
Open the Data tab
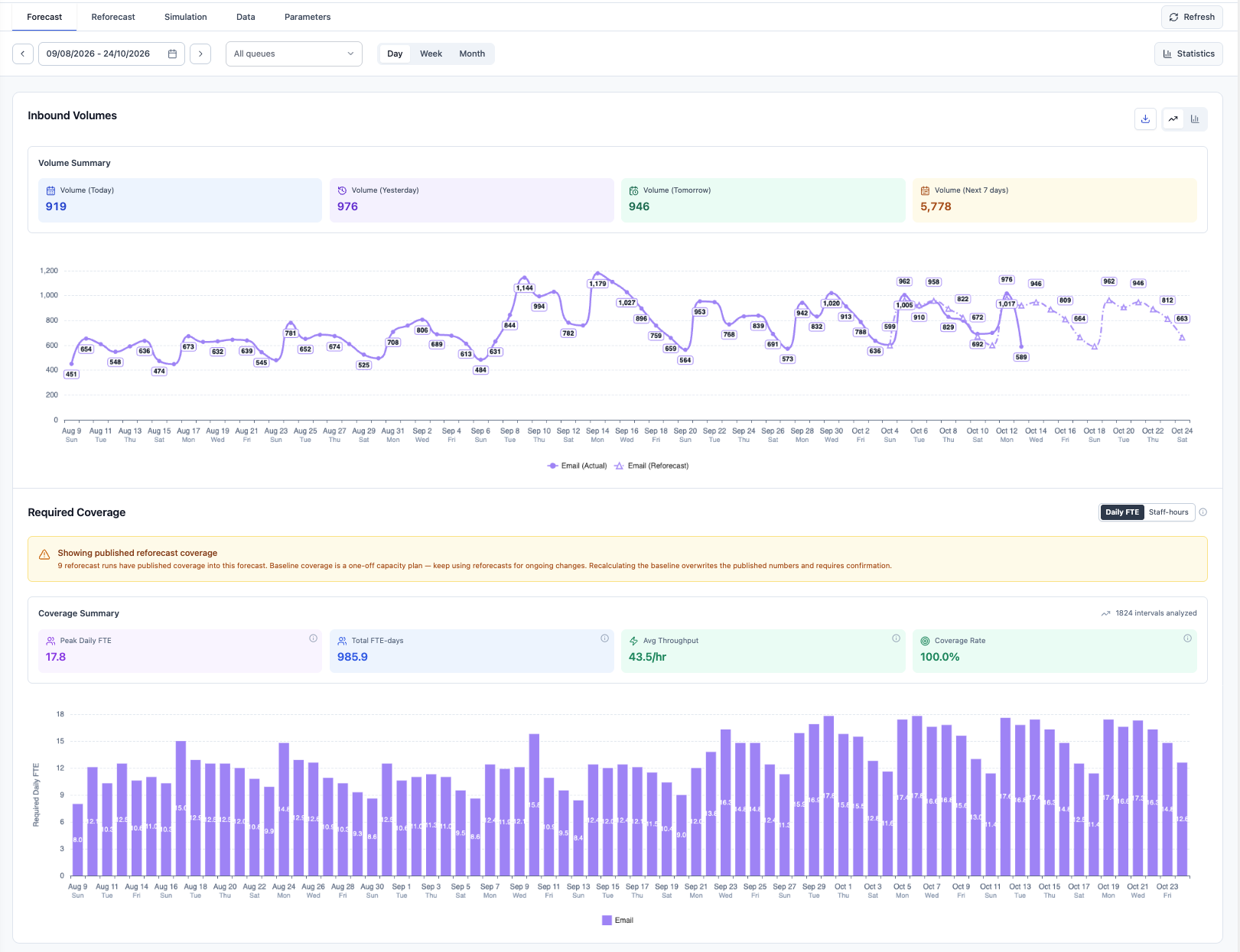point(246,17)
